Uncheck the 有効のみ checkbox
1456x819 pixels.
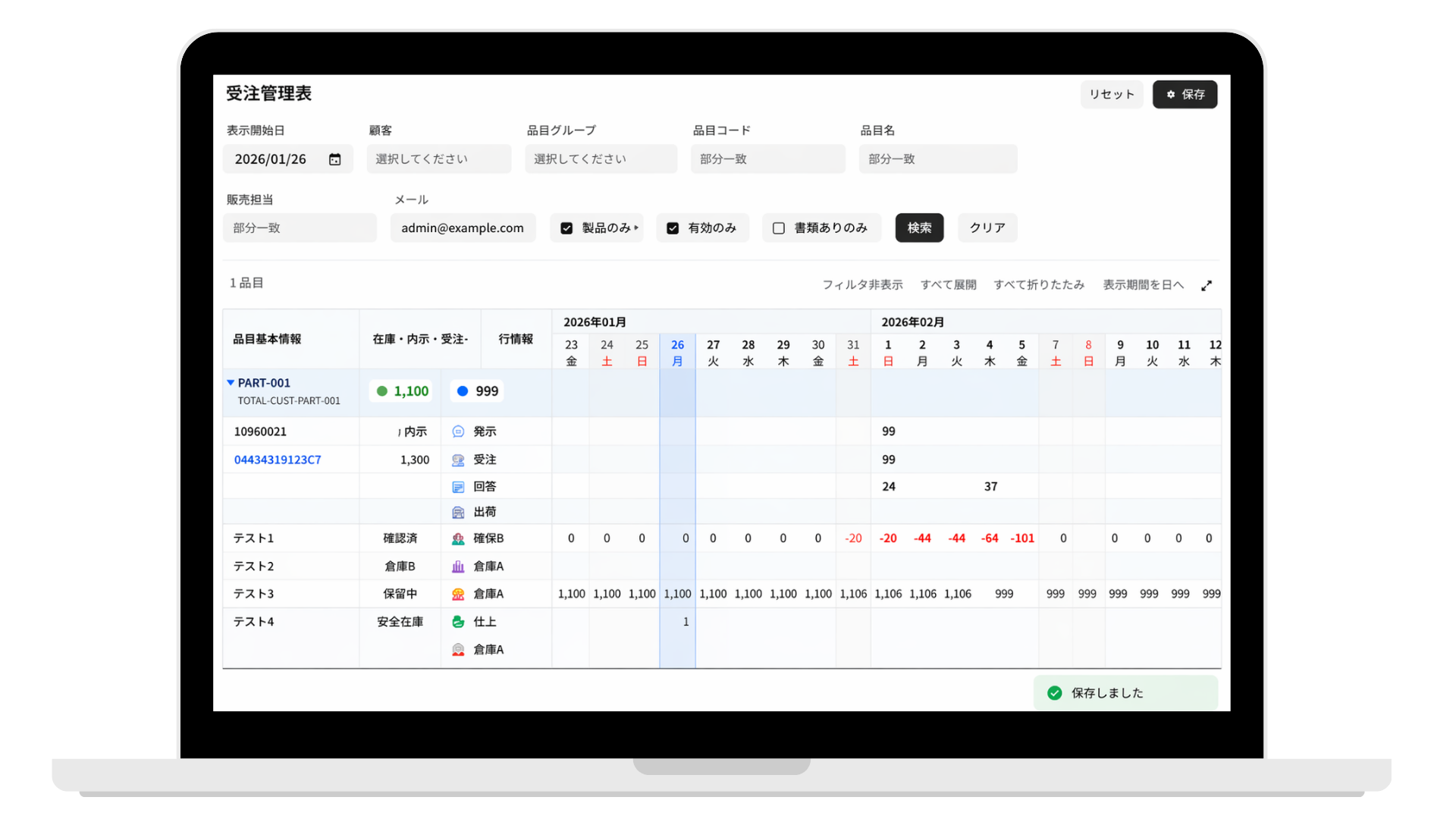tap(673, 228)
